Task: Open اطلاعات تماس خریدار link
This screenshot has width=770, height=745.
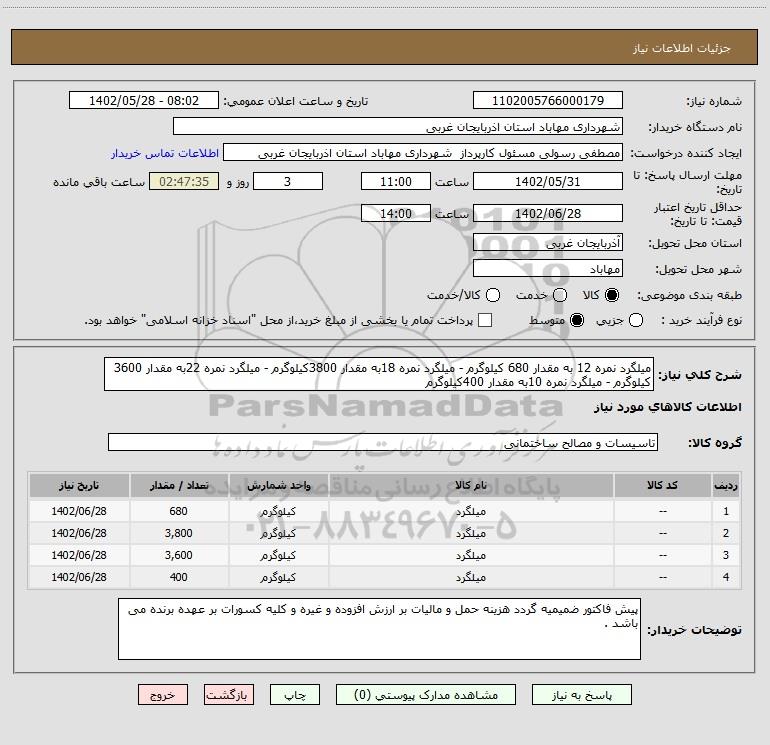Action: click(165, 153)
